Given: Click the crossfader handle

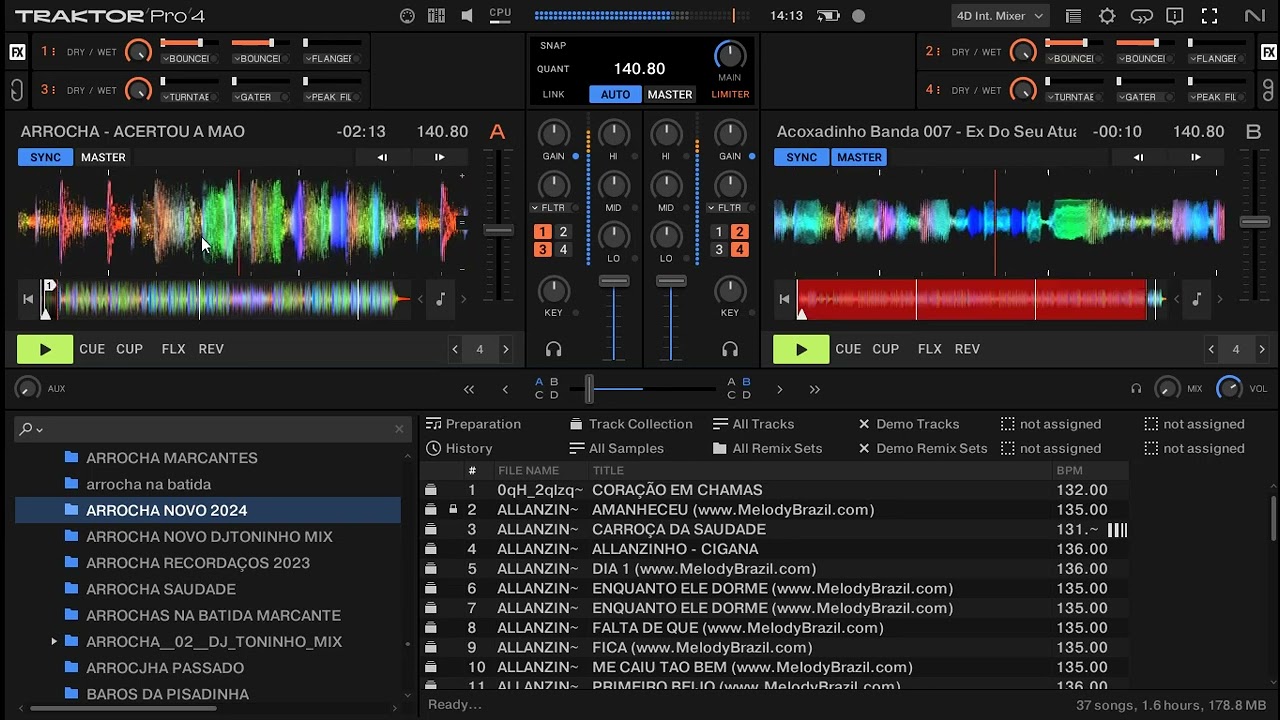Looking at the screenshot, I should point(589,389).
